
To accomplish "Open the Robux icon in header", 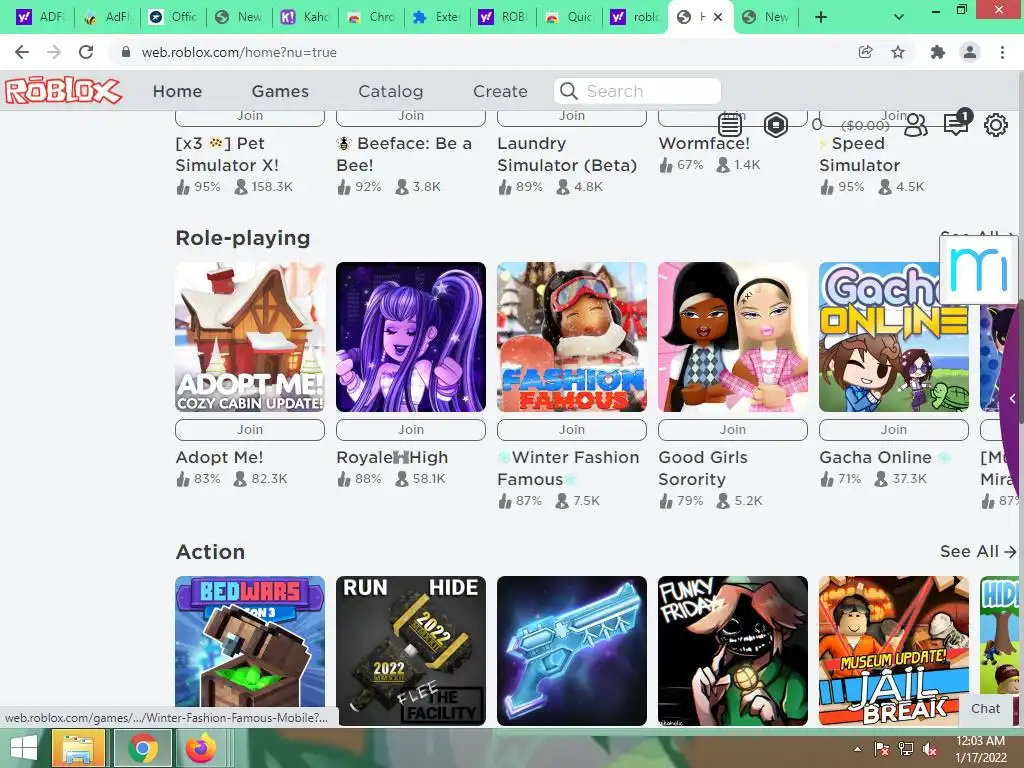I will (775, 124).
